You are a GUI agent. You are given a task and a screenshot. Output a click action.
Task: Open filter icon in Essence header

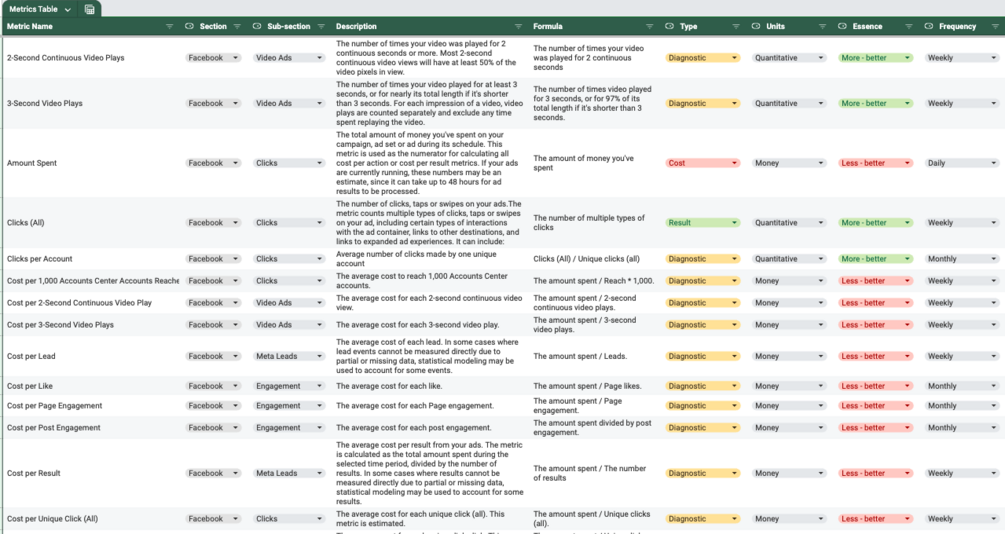(908, 26)
